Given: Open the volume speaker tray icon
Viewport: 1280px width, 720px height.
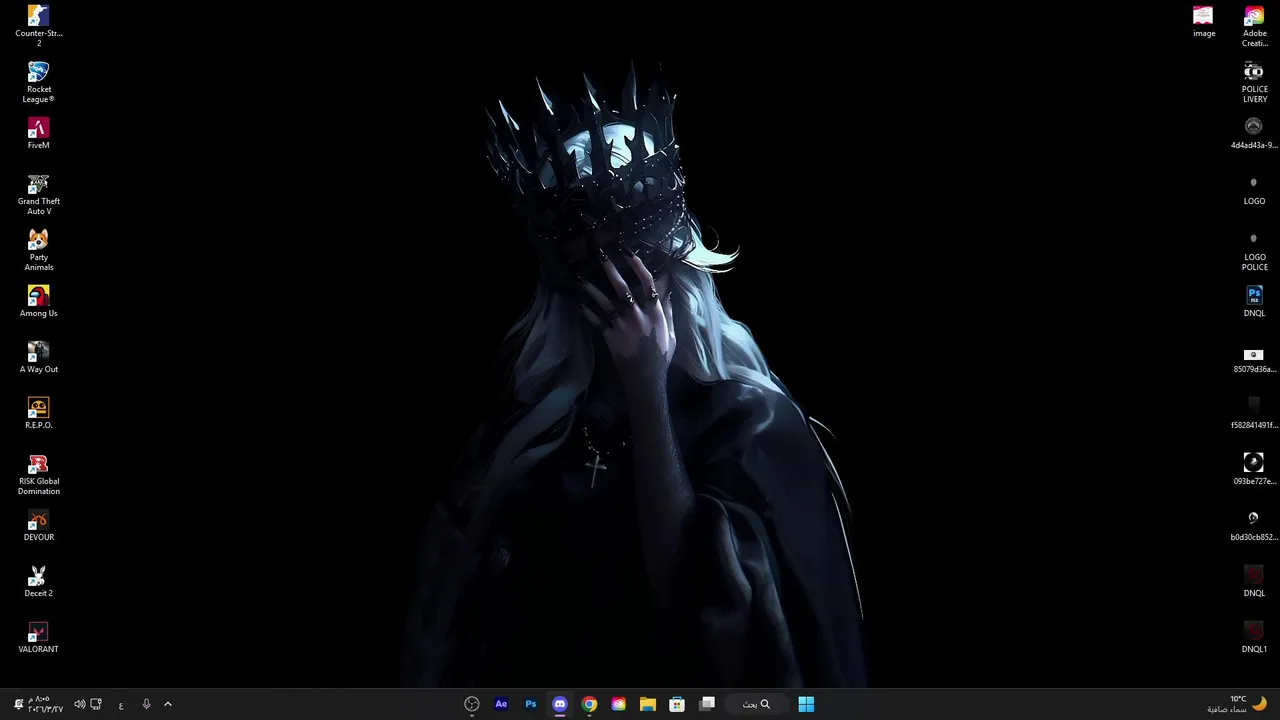Looking at the screenshot, I should click(x=79, y=704).
